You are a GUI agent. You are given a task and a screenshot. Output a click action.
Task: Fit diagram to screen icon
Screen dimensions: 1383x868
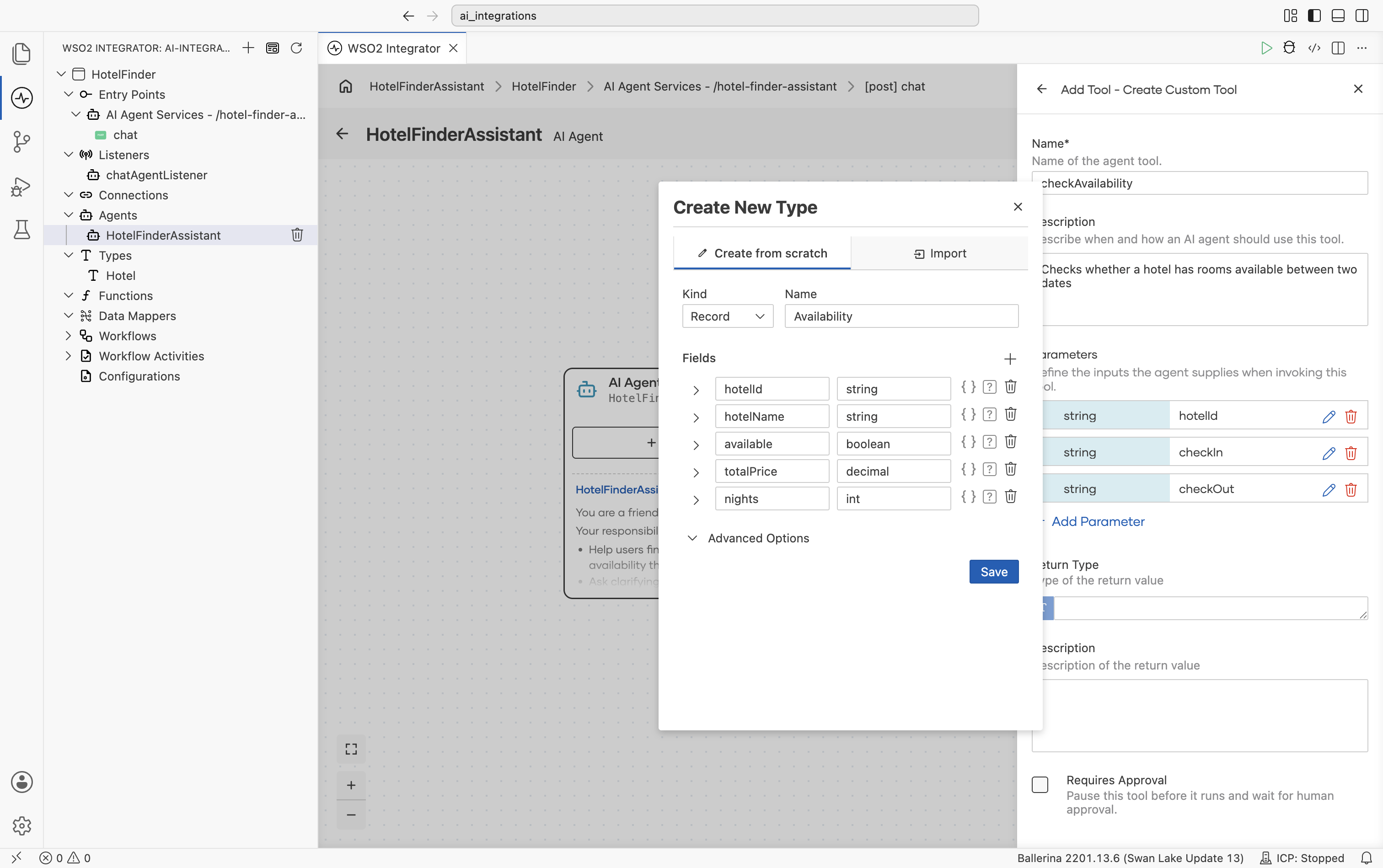coord(351,749)
